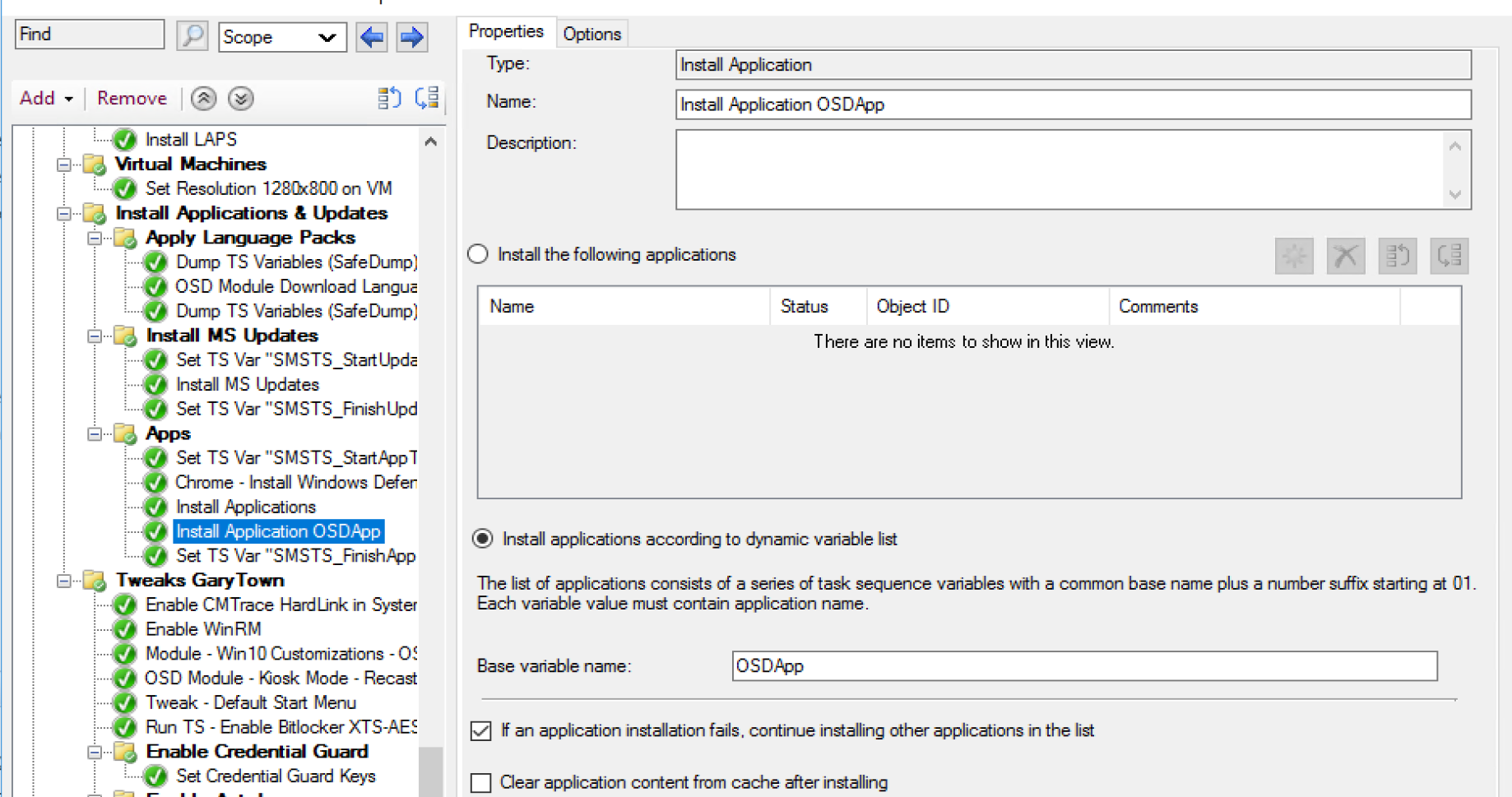Enable Clear application content from cache checkbox

[481, 782]
